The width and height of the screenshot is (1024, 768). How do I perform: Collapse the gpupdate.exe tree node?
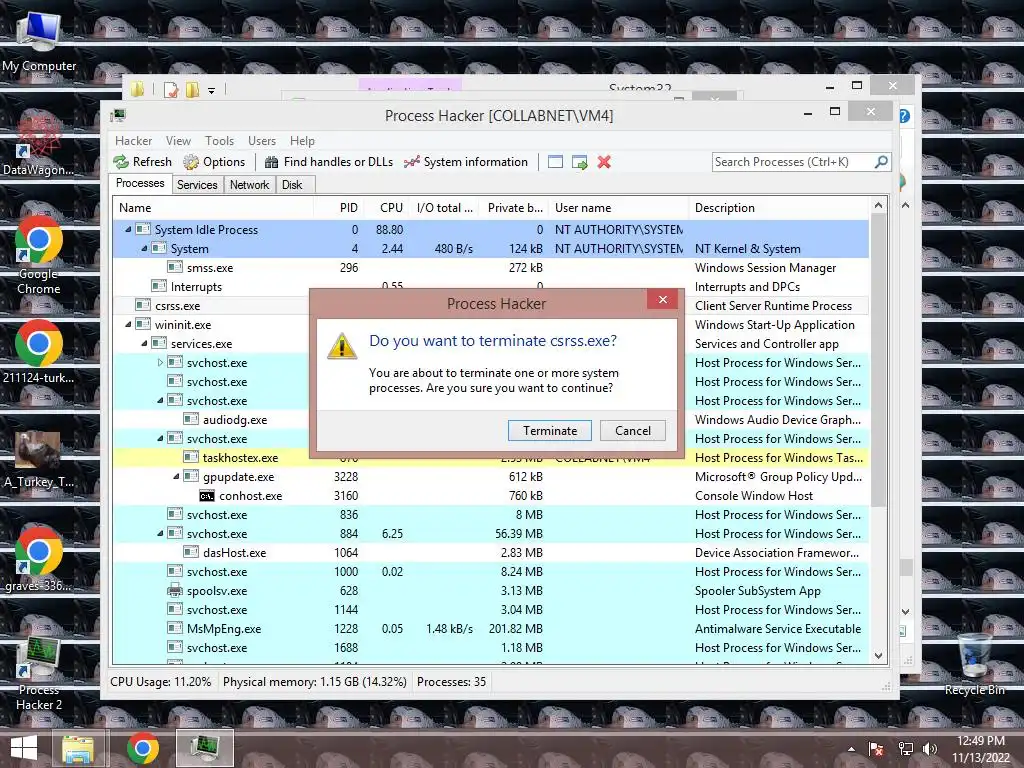coord(176,476)
